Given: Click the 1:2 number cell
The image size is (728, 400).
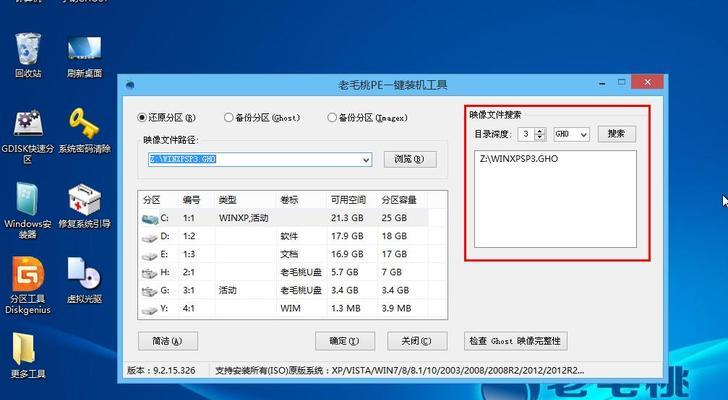Looking at the screenshot, I should coord(189,236).
